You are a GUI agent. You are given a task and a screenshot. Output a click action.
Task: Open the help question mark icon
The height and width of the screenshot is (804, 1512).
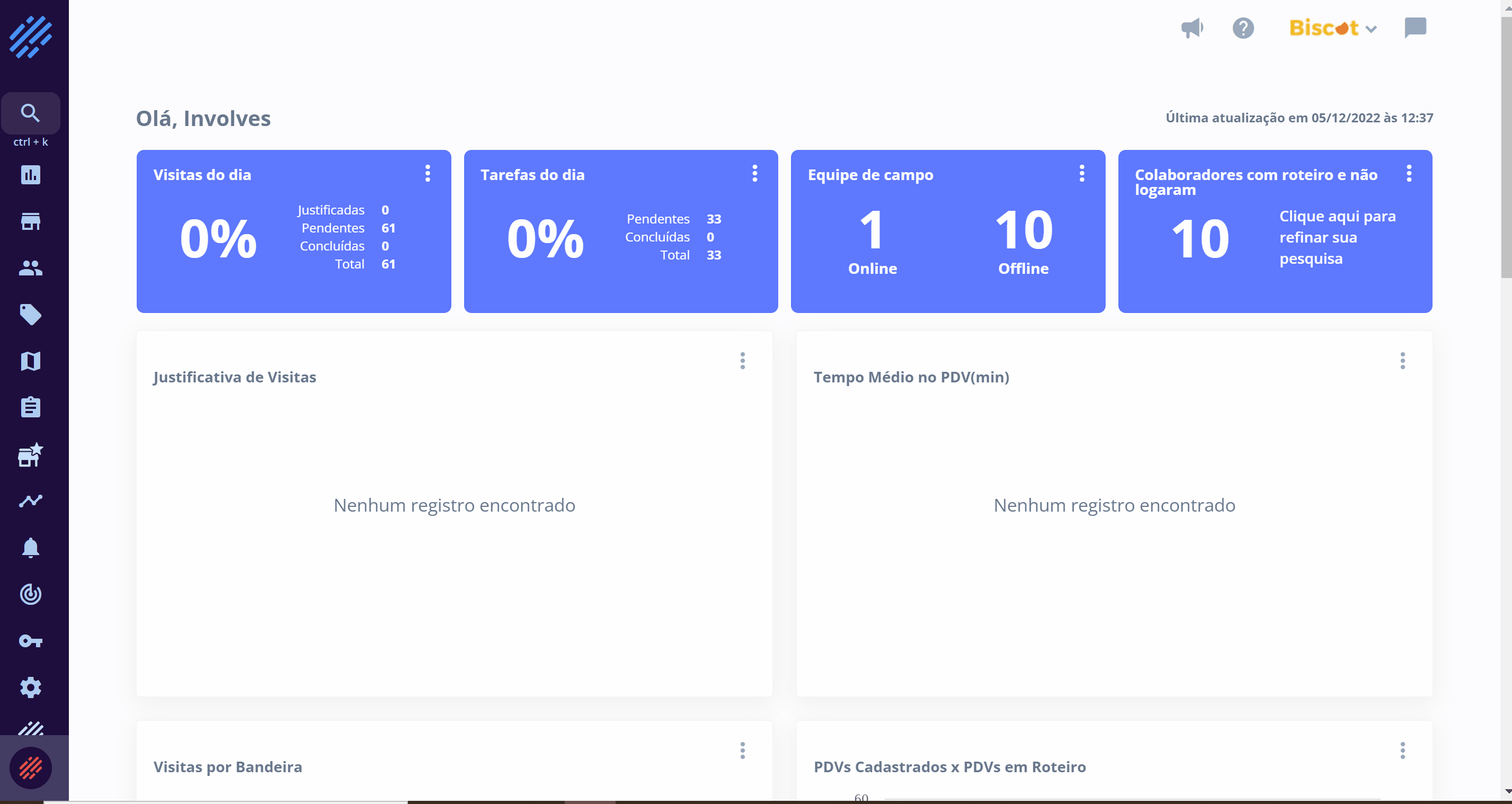[x=1243, y=28]
